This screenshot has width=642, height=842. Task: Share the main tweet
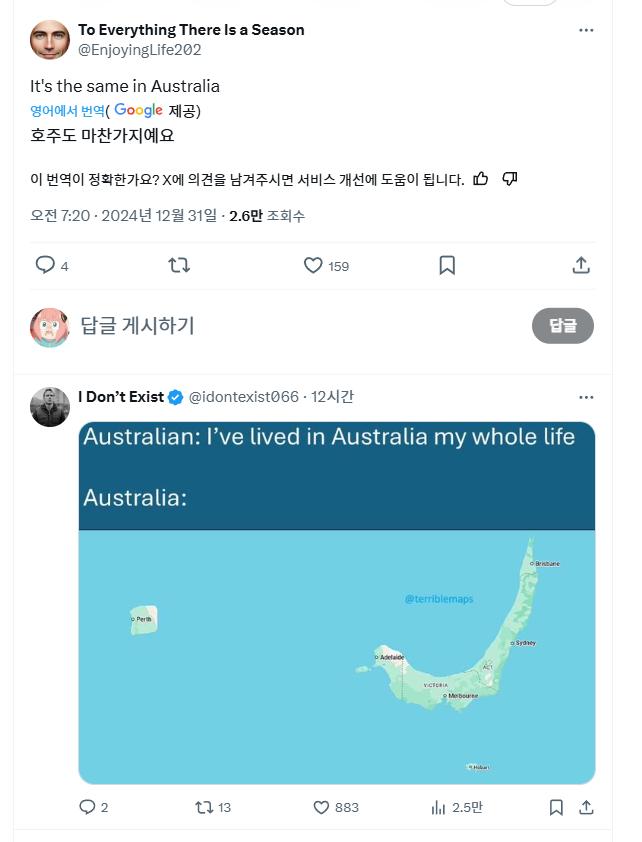(x=581, y=265)
